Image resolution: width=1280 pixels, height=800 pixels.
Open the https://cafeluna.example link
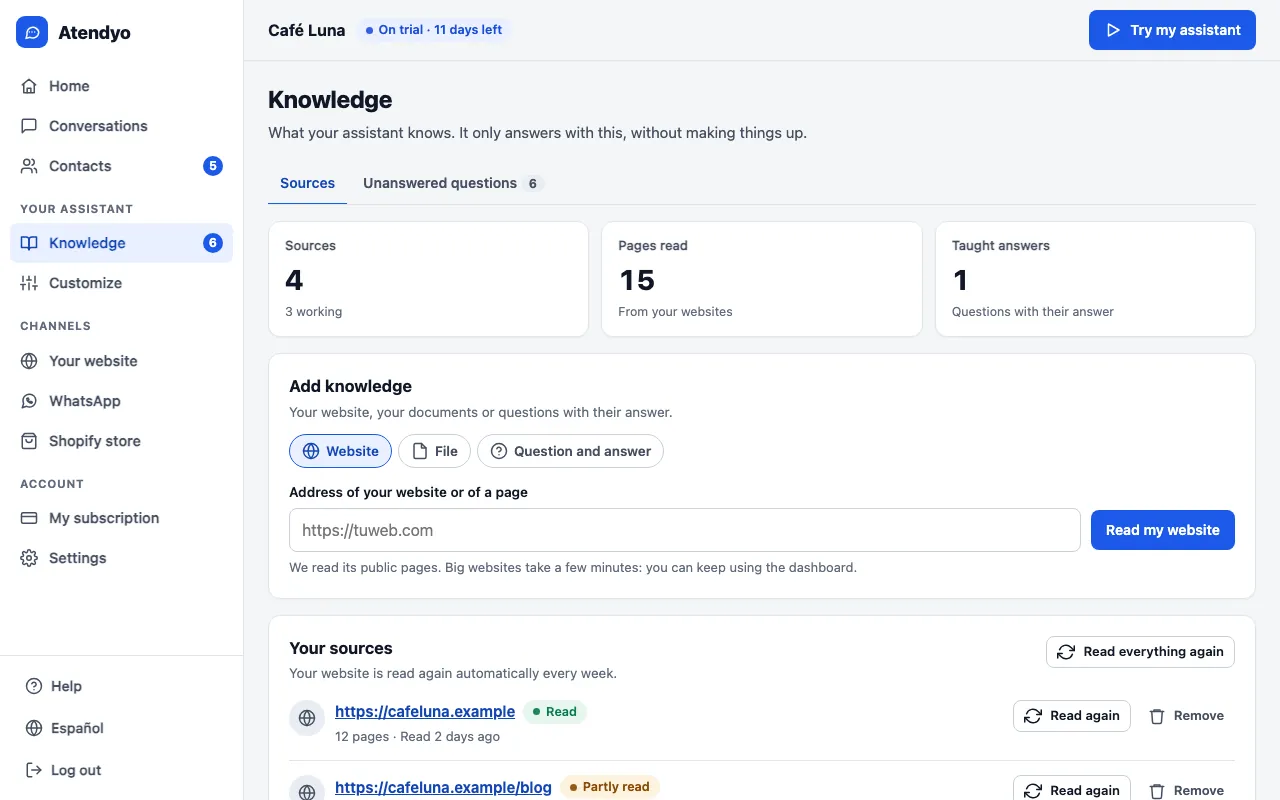(425, 712)
